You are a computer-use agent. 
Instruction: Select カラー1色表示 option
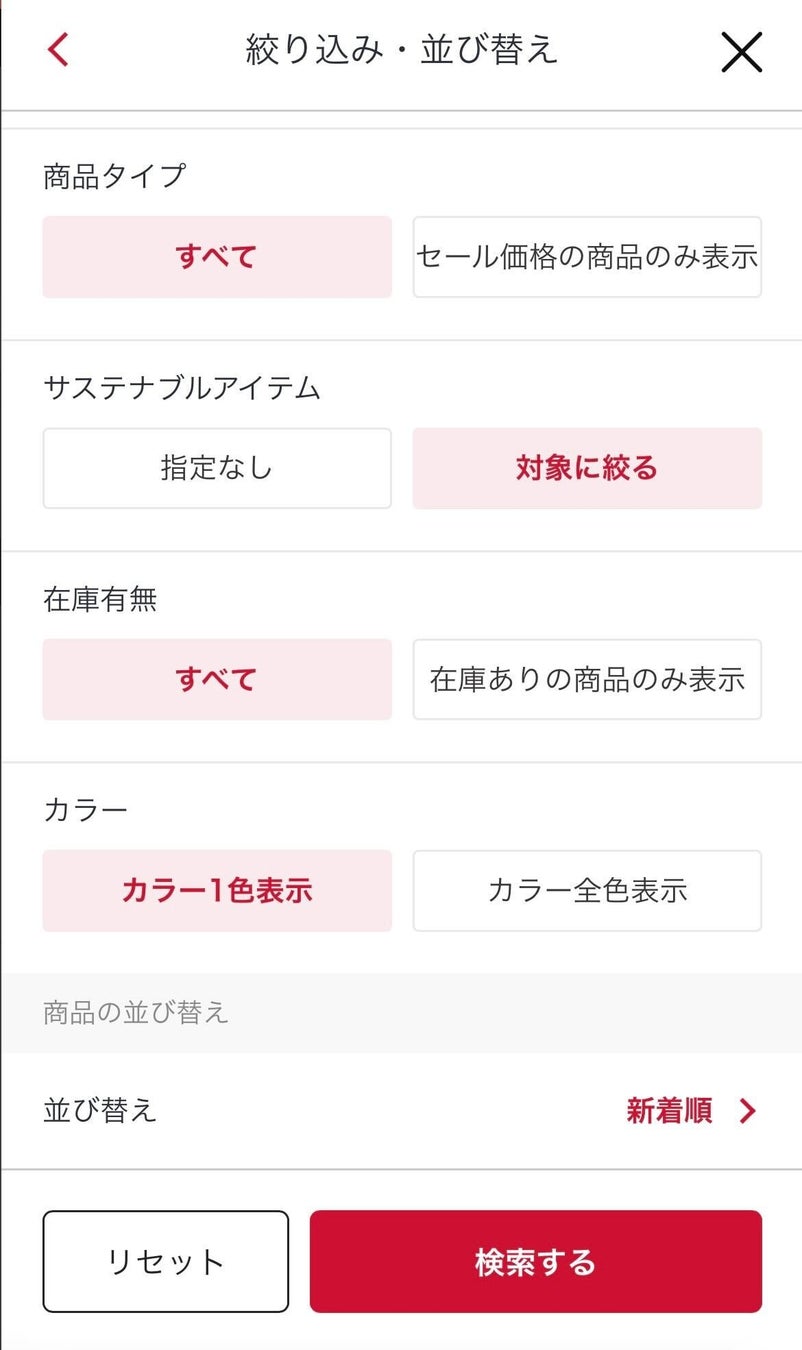pyautogui.click(x=217, y=890)
